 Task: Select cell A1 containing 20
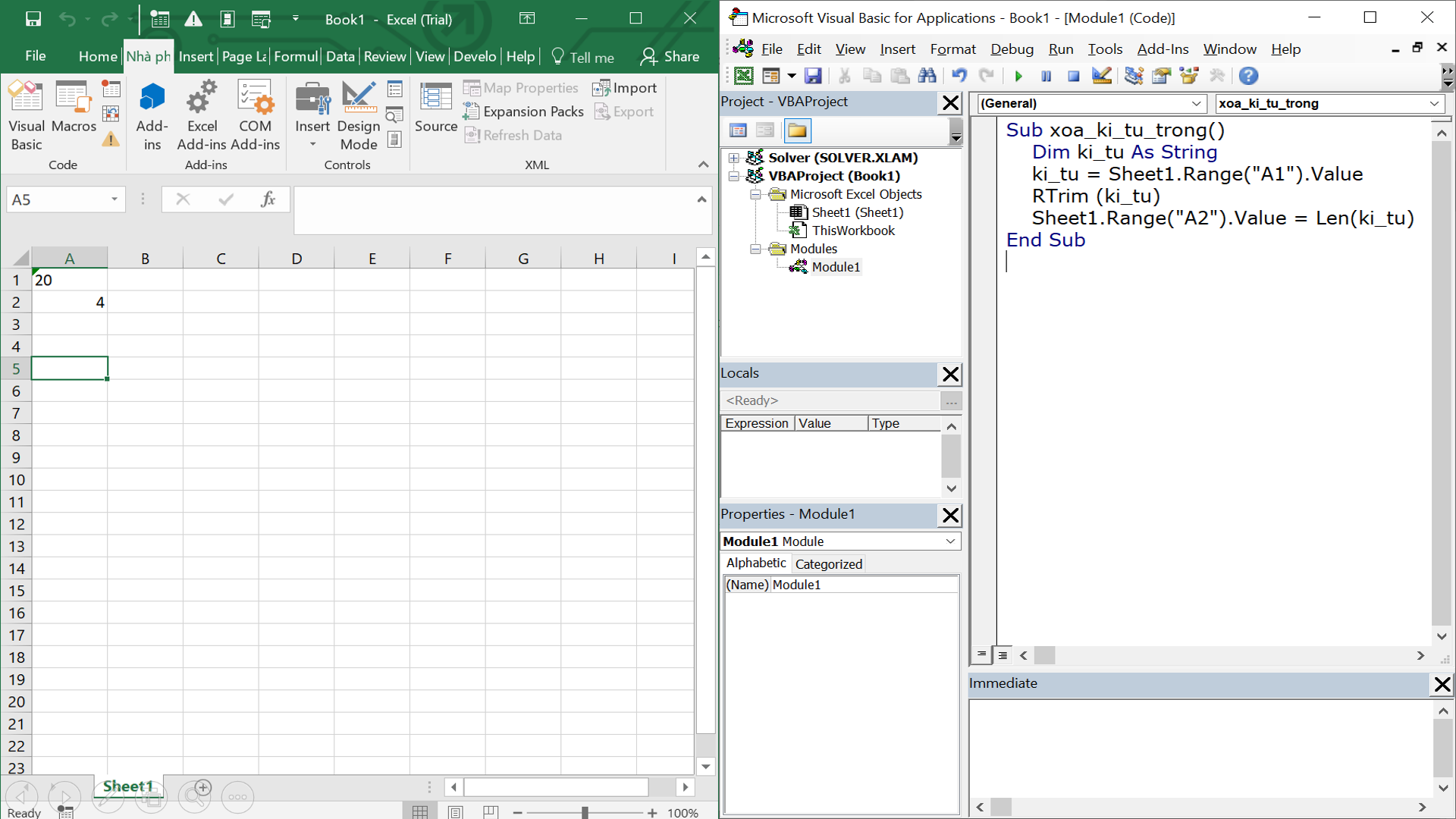(69, 280)
